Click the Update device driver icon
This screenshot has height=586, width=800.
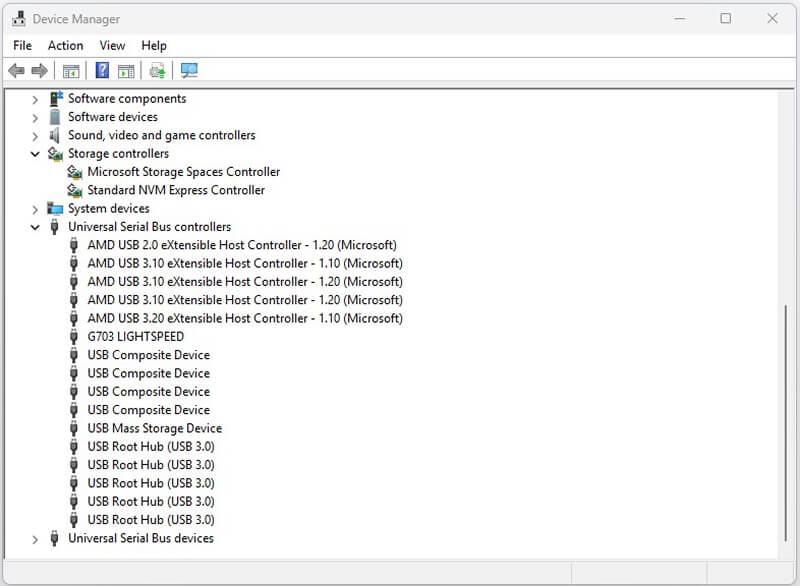click(157, 70)
